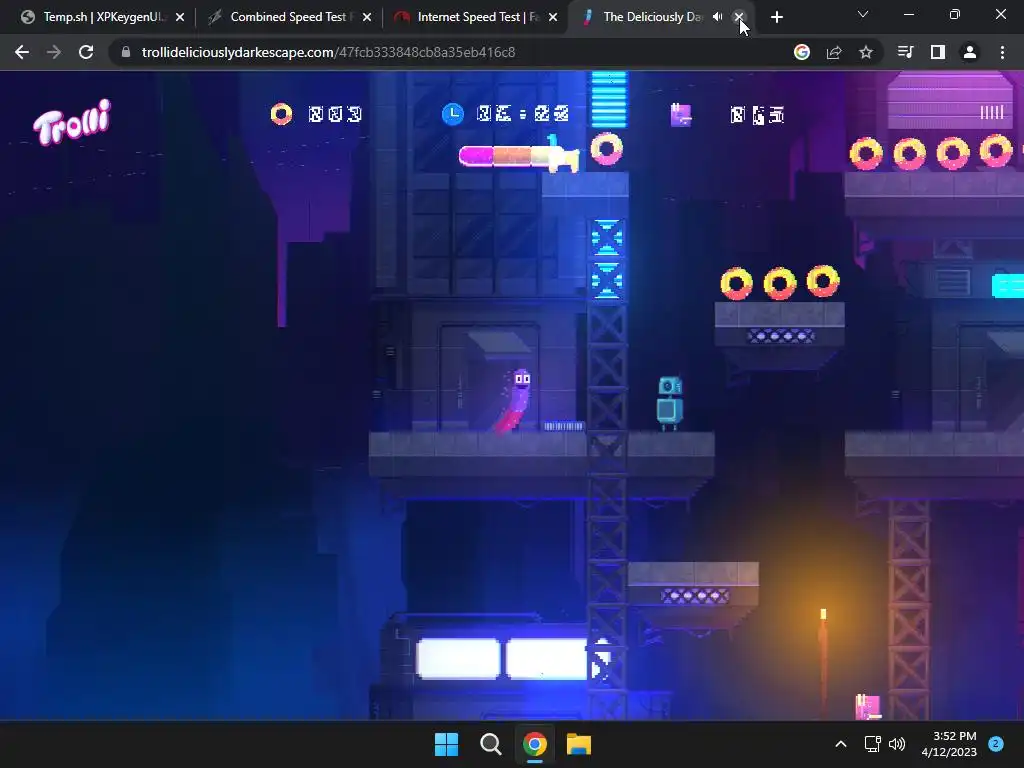Open the Chrome three-dot menu
This screenshot has width=1024, height=768.
[1002, 52]
